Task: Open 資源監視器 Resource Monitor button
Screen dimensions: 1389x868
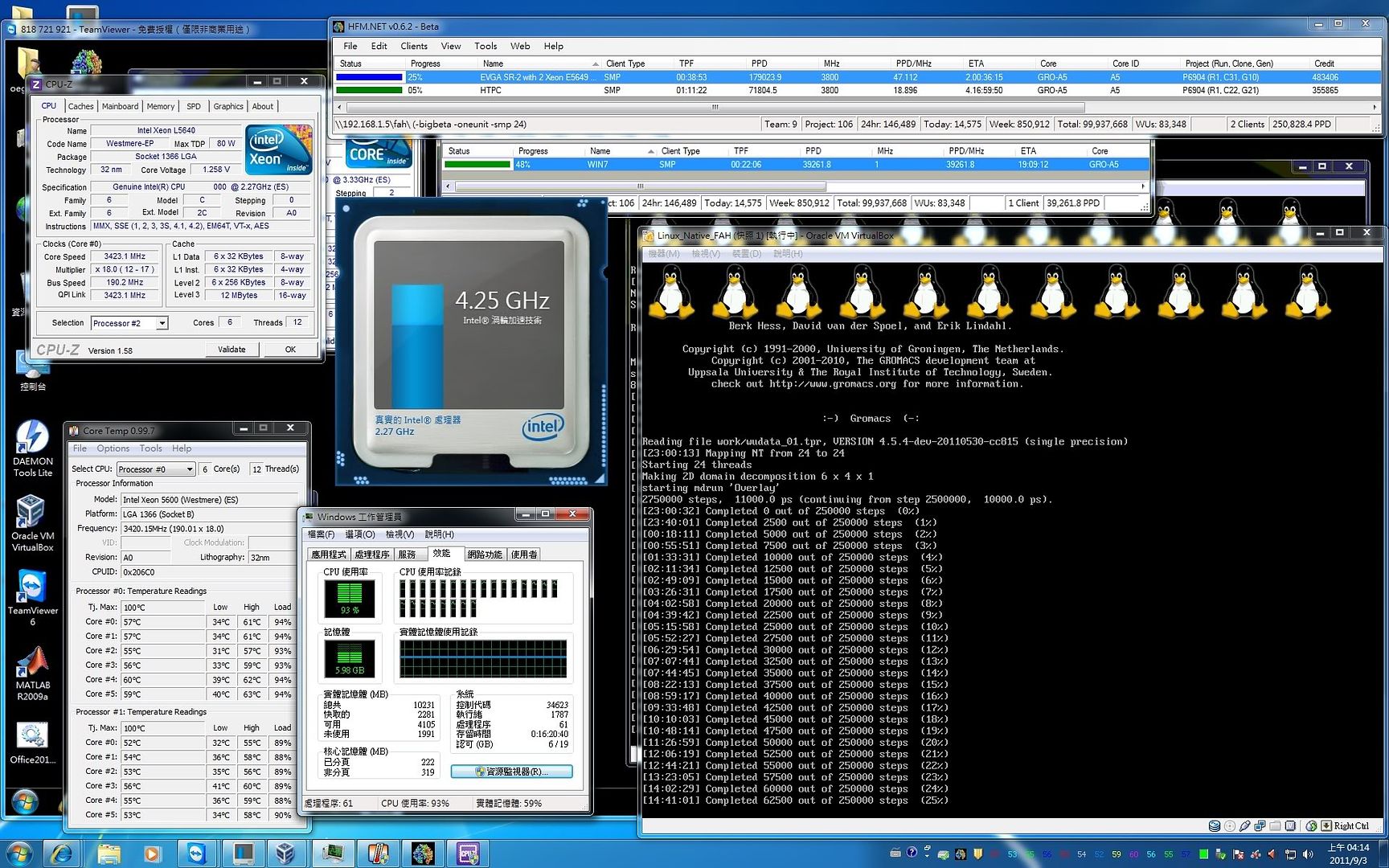Action: pyautogui.click(x=512, y=772)
